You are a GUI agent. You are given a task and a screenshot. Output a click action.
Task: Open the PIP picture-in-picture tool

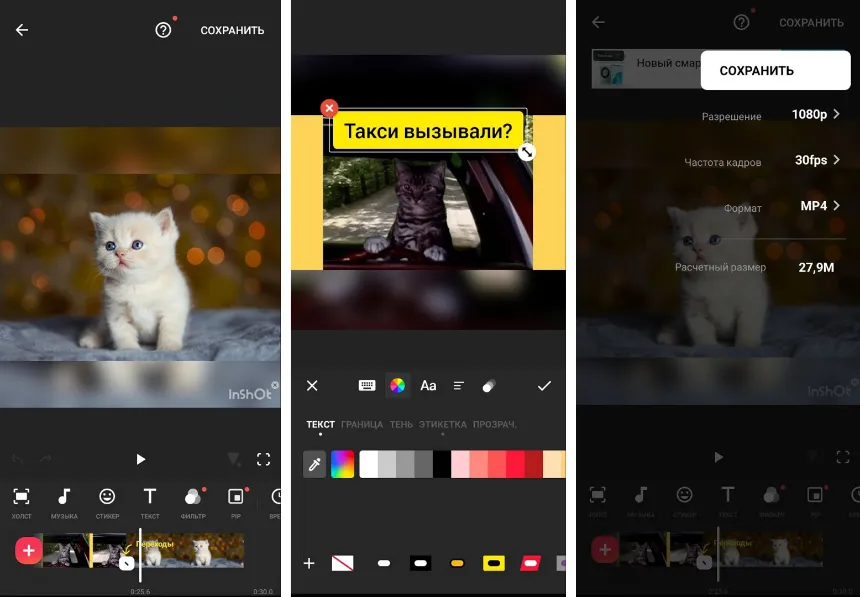[236, 503]
